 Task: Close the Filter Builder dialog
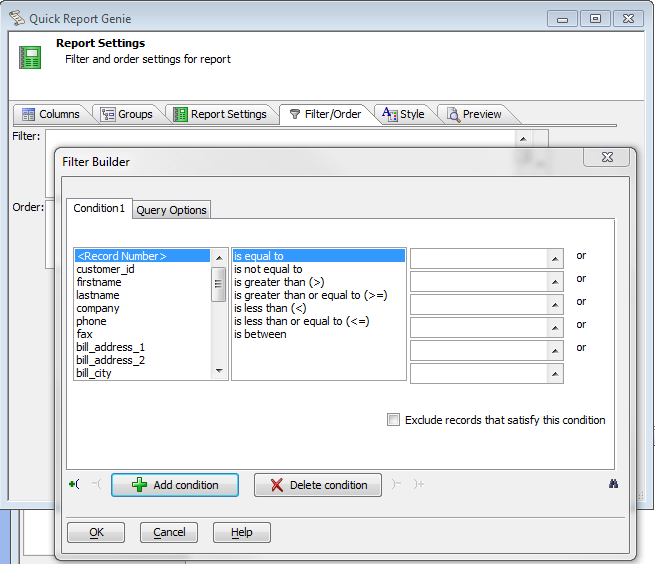607,157
